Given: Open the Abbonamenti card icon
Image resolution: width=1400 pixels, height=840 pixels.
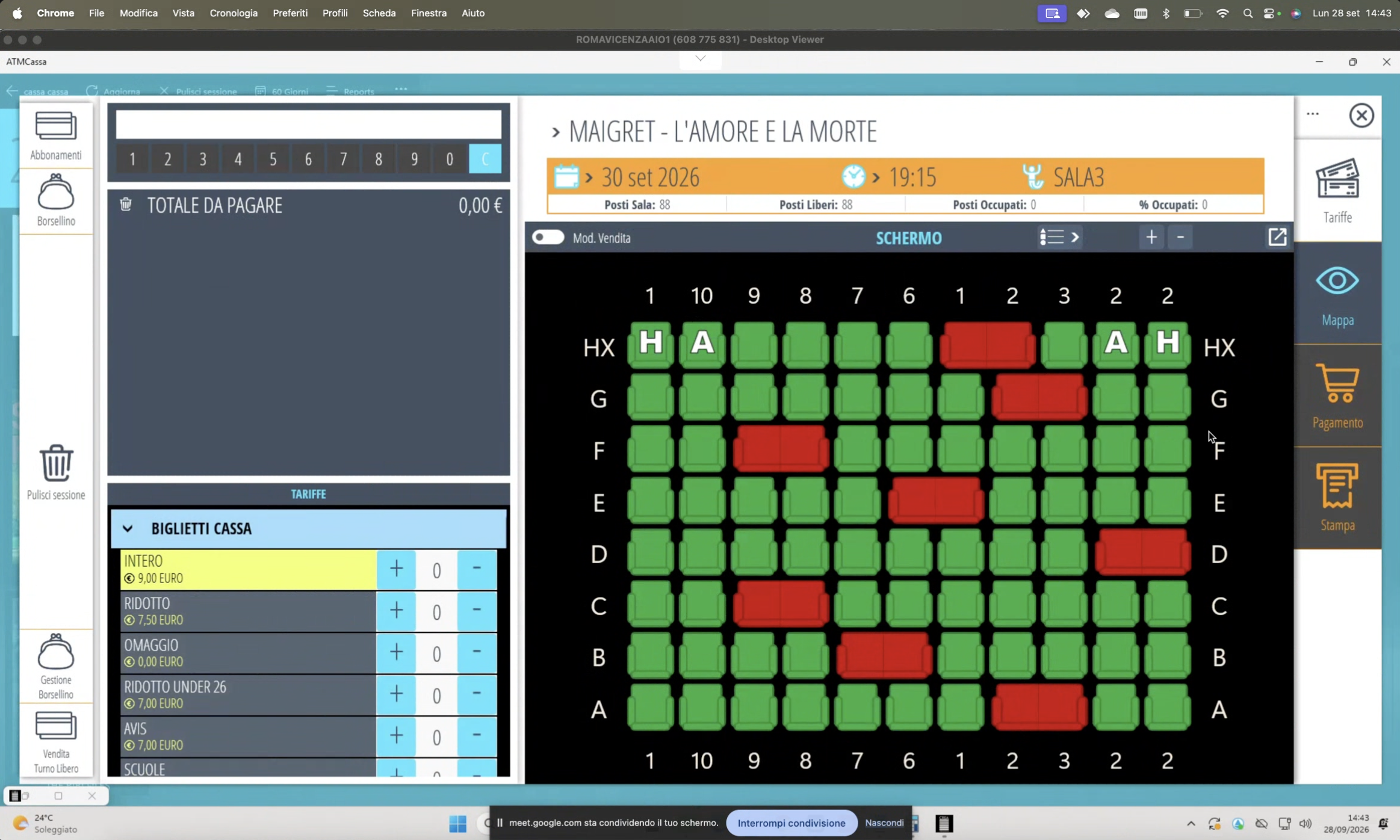Looking at the screenshot, I should pos(56,126).
